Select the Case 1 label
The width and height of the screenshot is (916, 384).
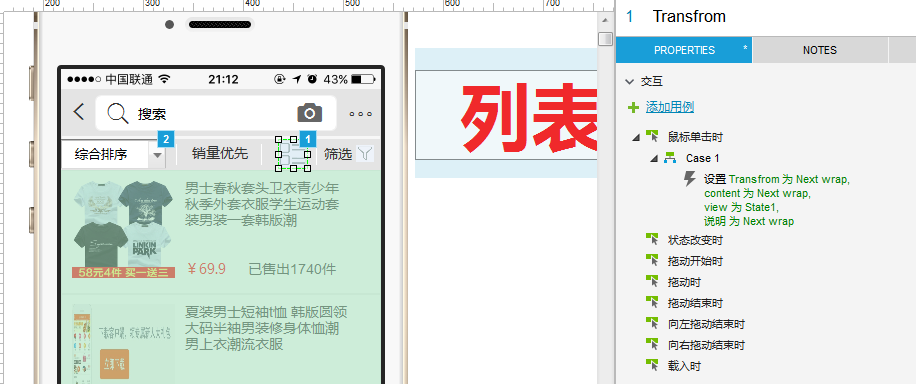click(703, 158)
